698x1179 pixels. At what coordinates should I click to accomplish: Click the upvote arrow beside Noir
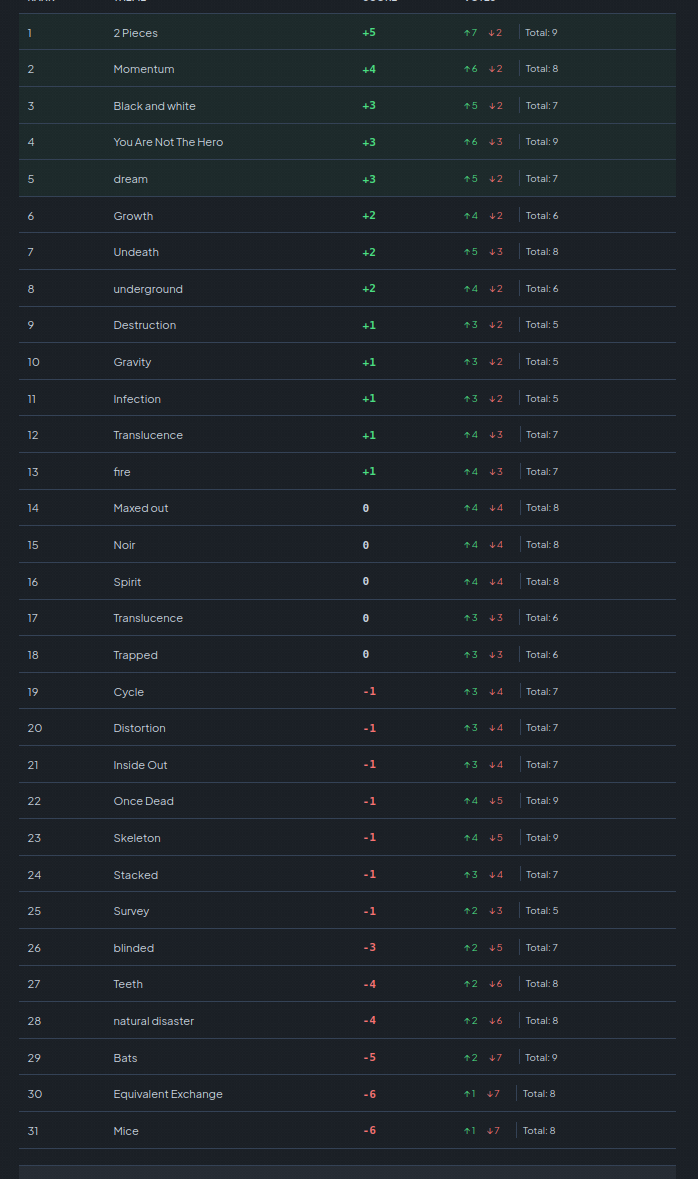[x=467, y=545]
